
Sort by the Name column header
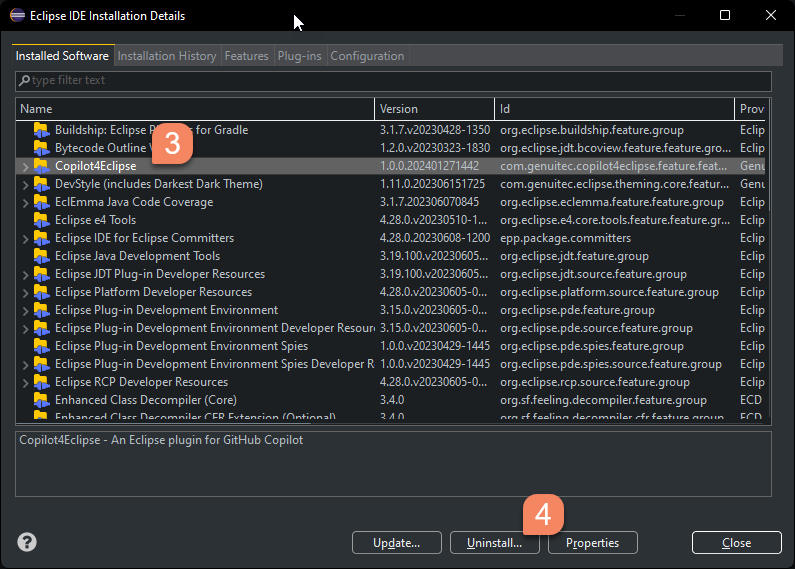pos(195,109)
